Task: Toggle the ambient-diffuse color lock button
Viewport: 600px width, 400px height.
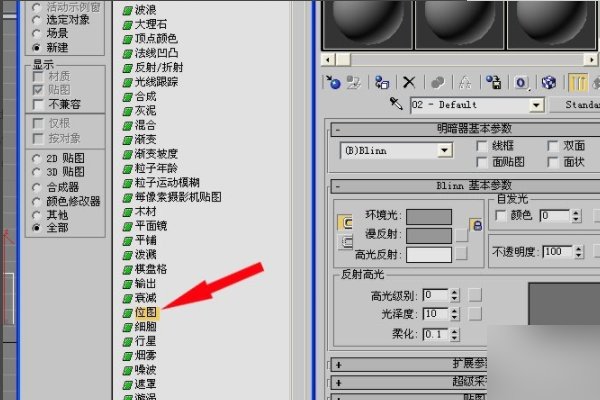Action: [x=345, y=222]
